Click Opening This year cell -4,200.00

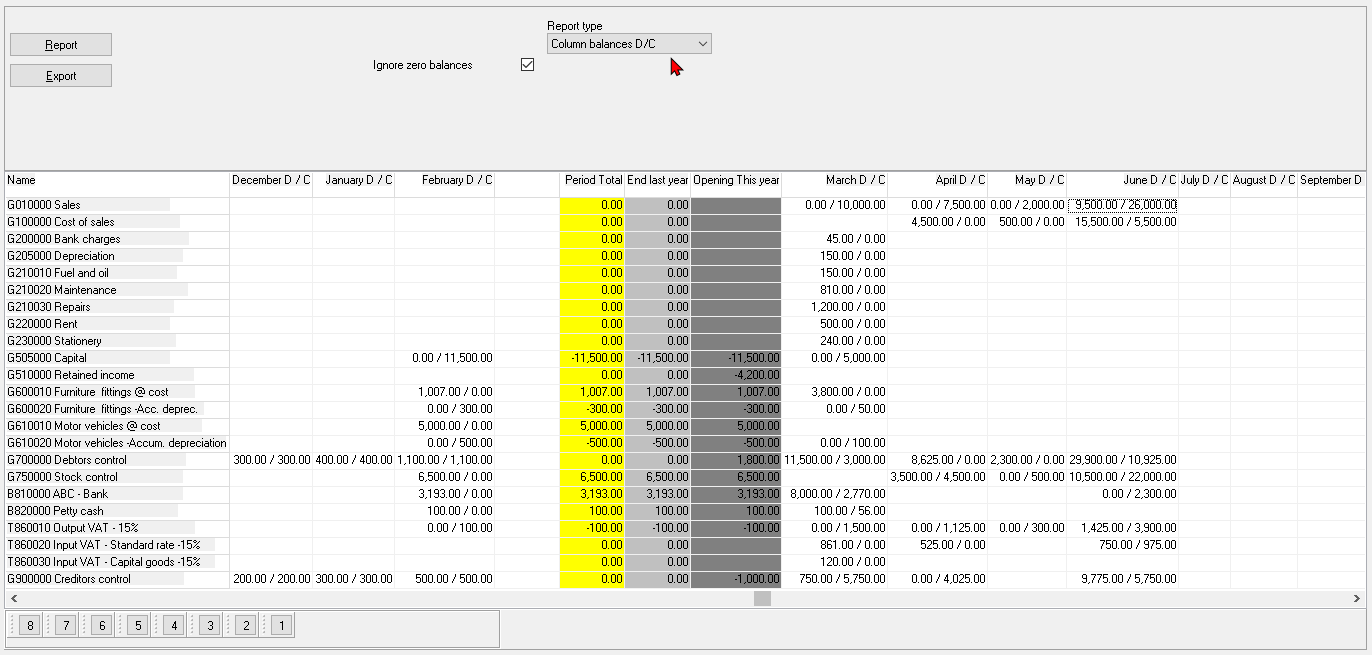(x=736, y=375)
